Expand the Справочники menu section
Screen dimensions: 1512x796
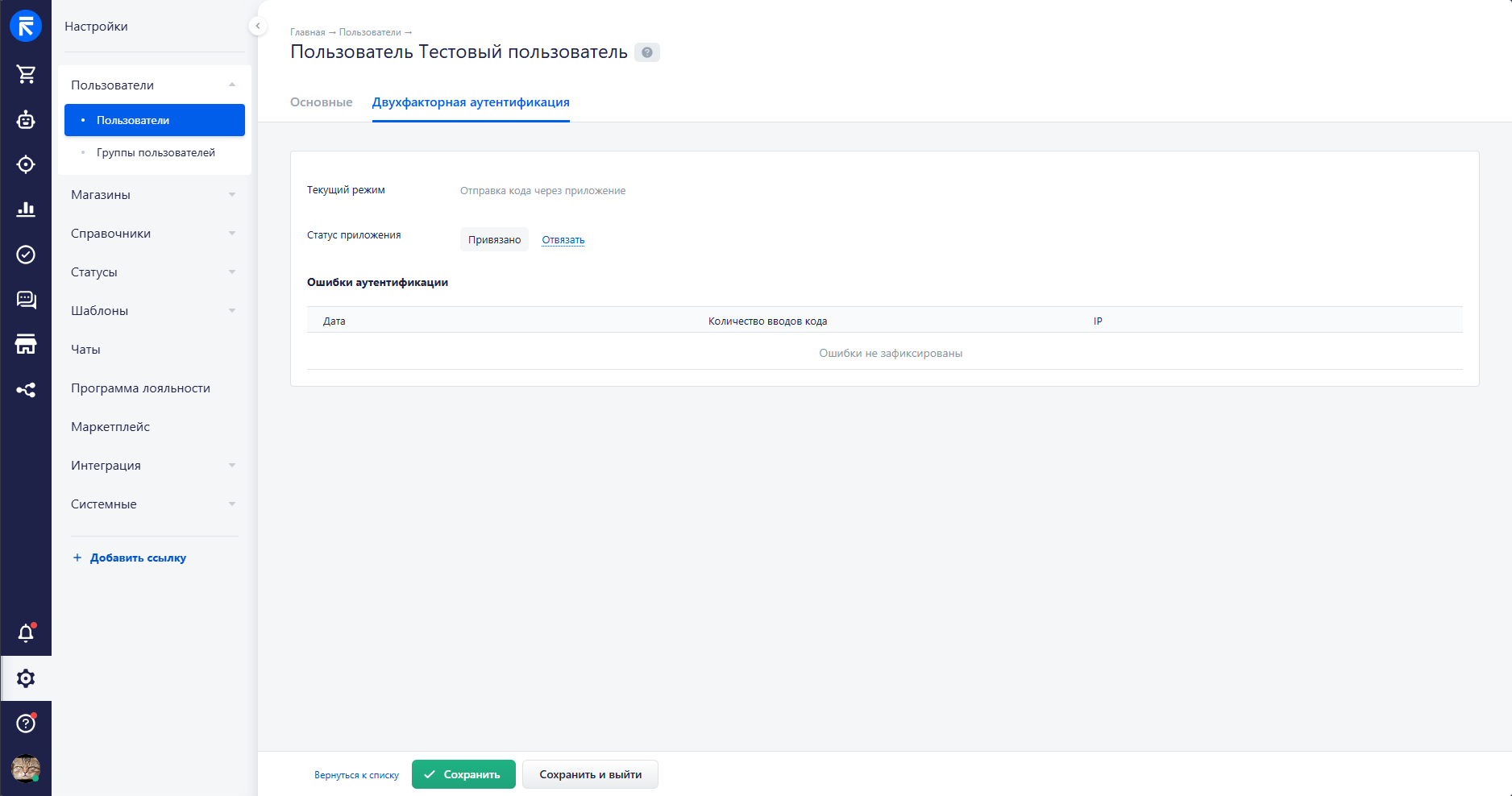pos(153,234)
